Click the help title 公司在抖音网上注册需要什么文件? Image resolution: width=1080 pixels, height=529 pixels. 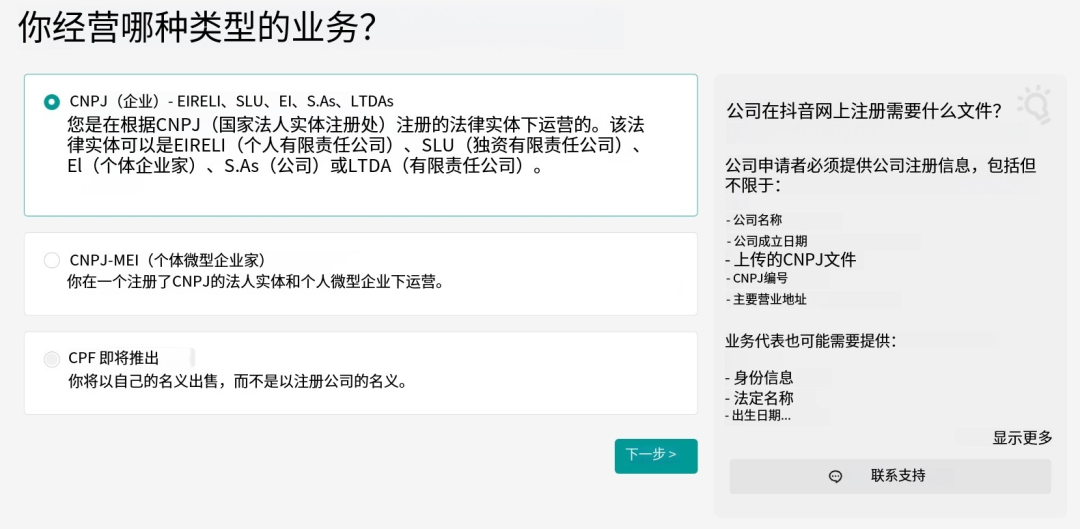click(864, 111)
